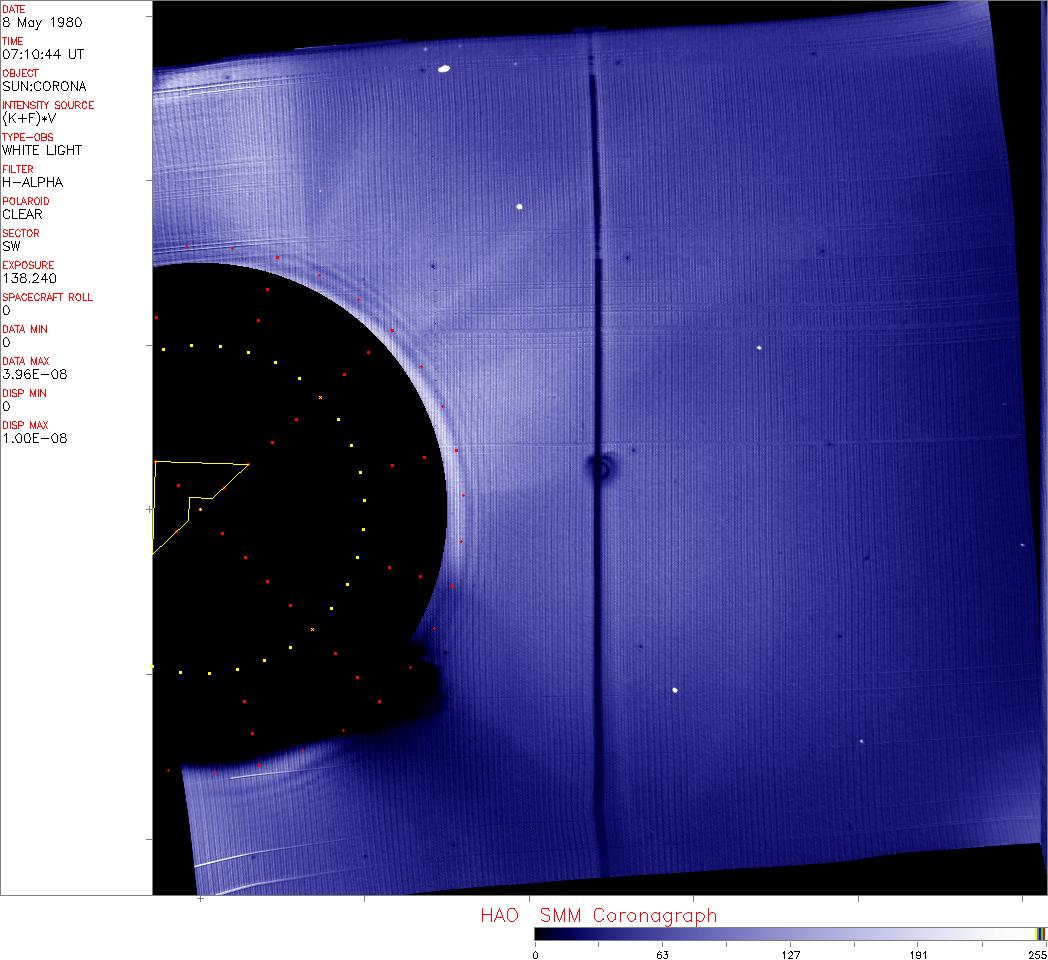1048x960 pixels.
Task: Click the yellow-blue marker at the colorbar's right end
Action: 1040,933
